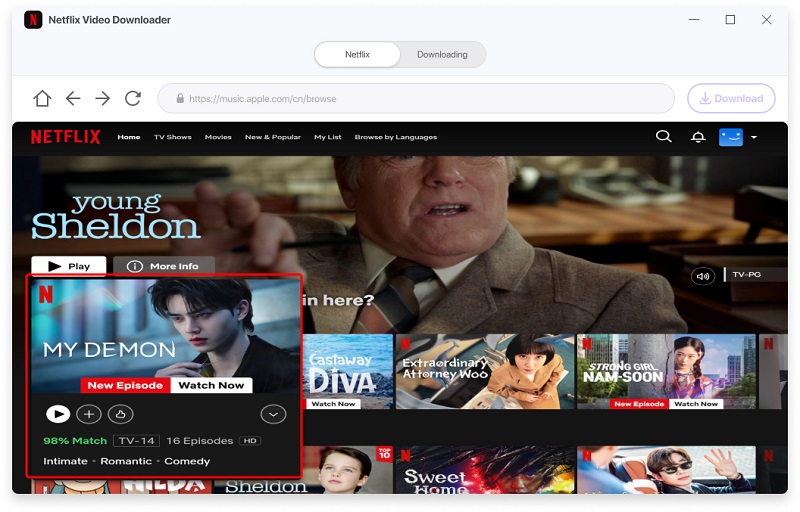800x512 pixels.
Task: Open New & Popular section
Action: click(272, 137)
